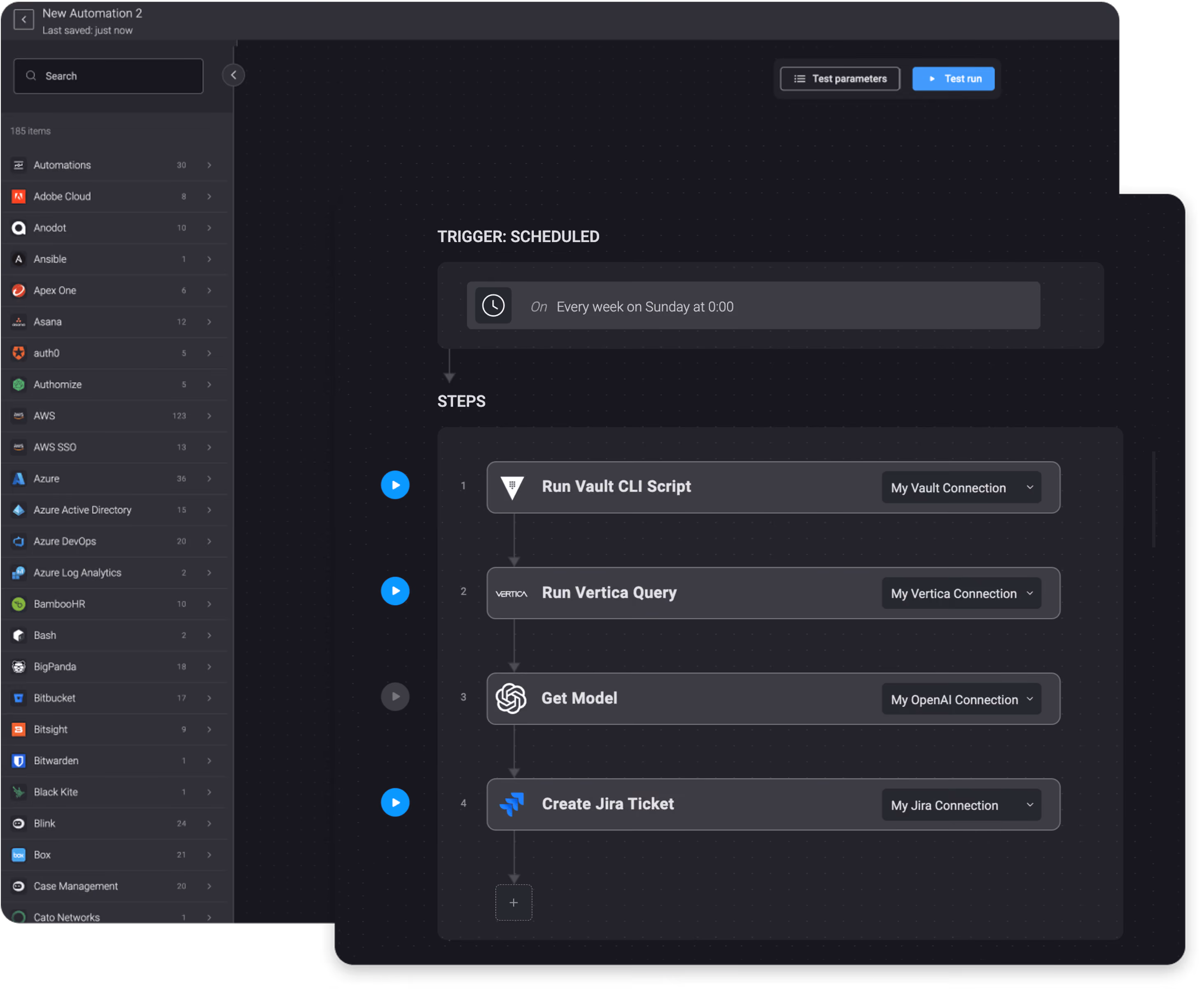Expand the Case Management chevron
Screen dimensions: 1204x989
[210, 886]
